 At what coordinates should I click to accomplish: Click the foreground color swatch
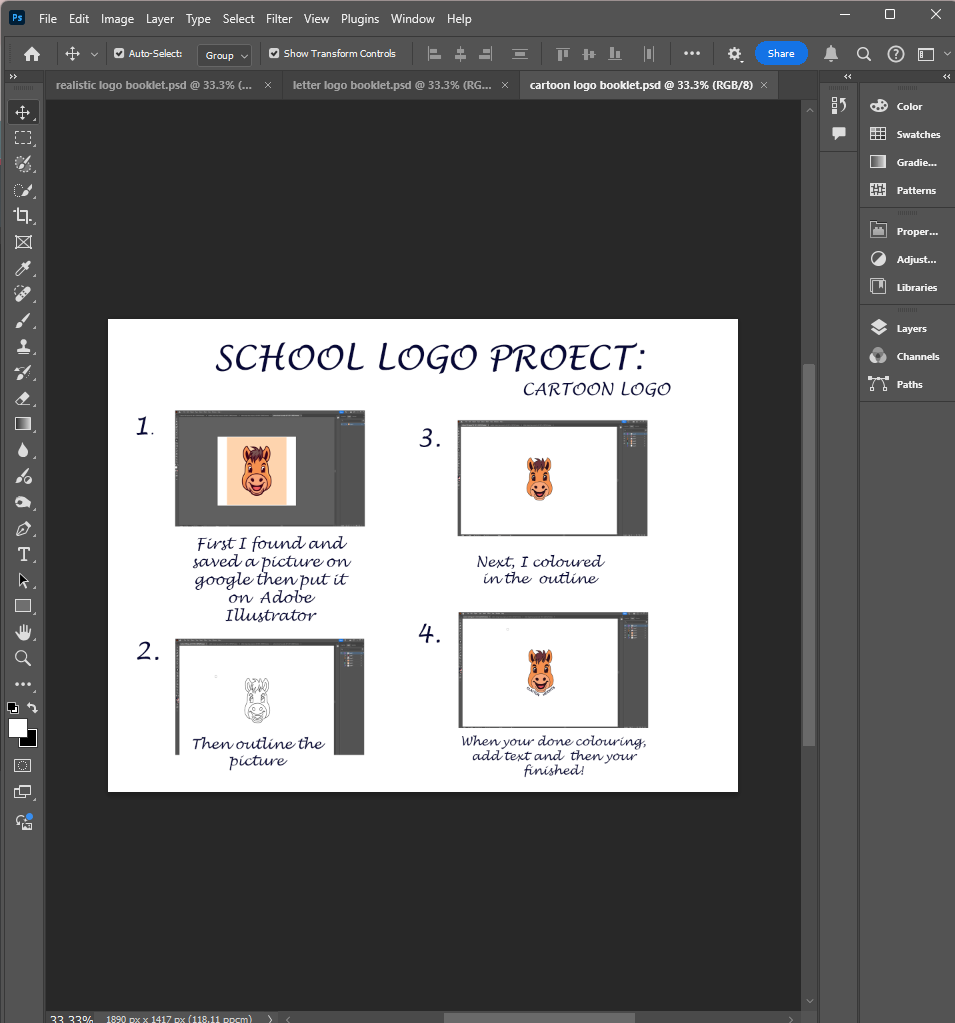point(18,728)
